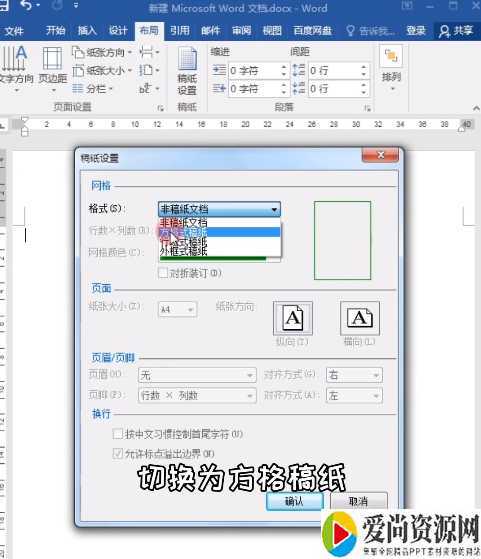Switch to the 开始 ribbon tab

[56, 31]
